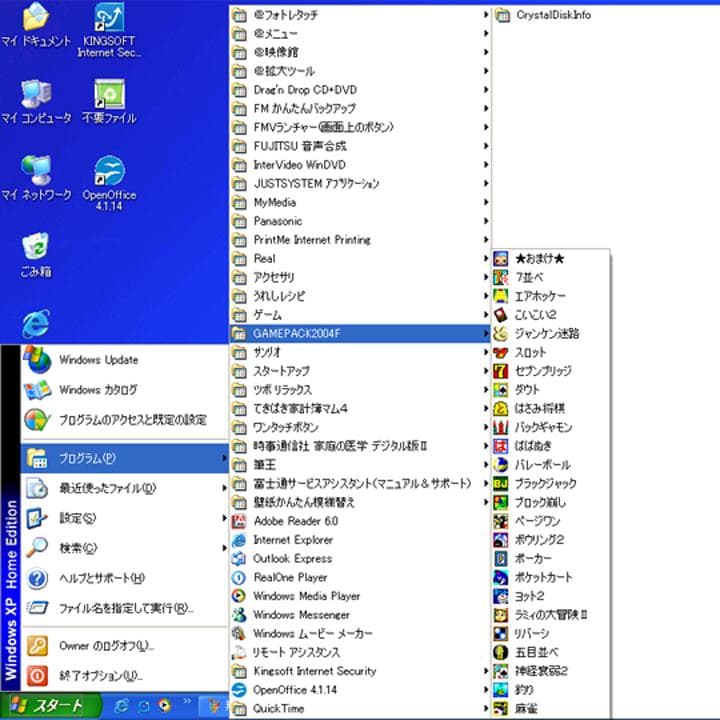
Task: Launch the バックギャモン game
Action: point(551,427)
